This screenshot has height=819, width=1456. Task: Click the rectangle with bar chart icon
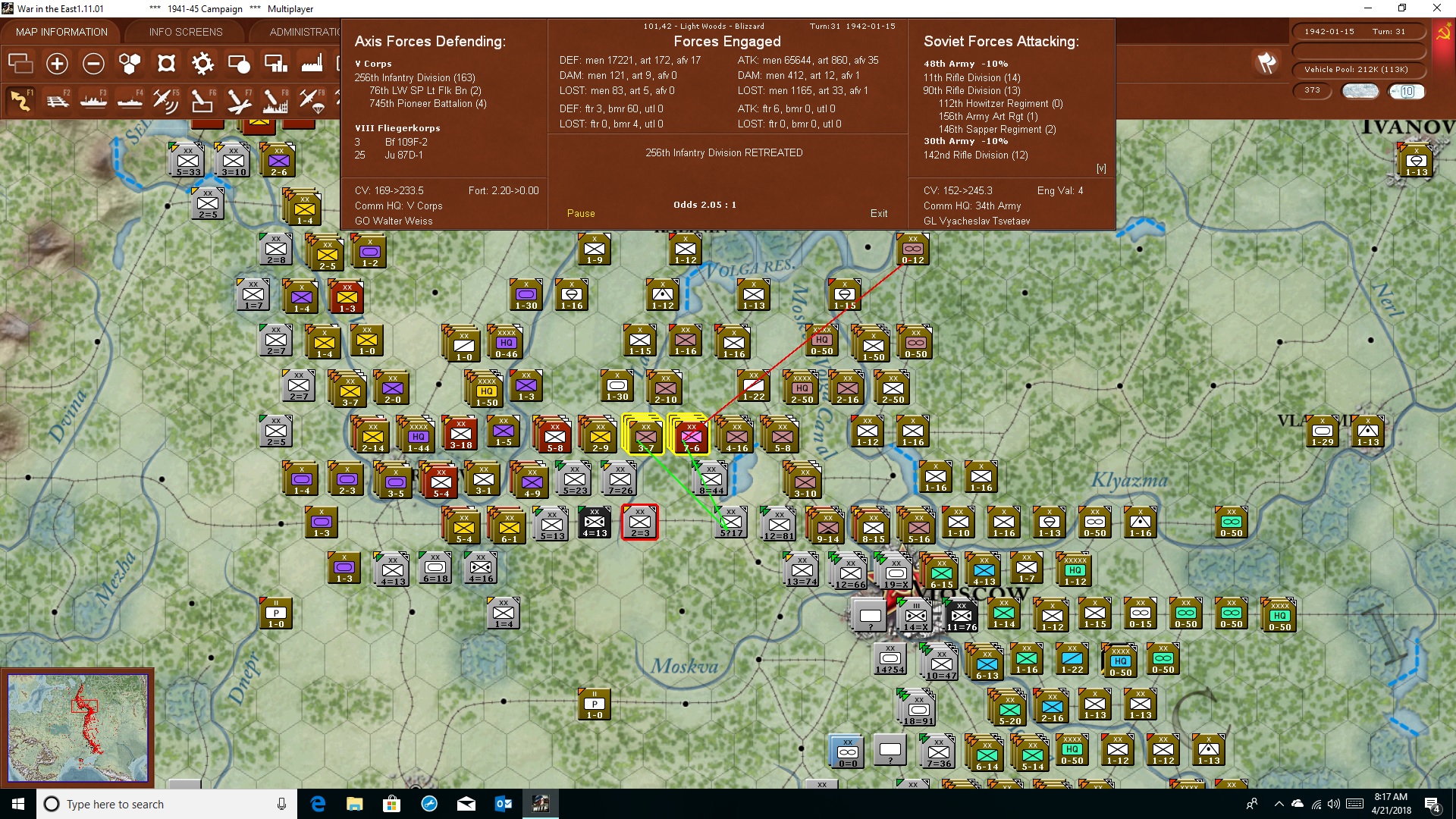pos(275,64)
